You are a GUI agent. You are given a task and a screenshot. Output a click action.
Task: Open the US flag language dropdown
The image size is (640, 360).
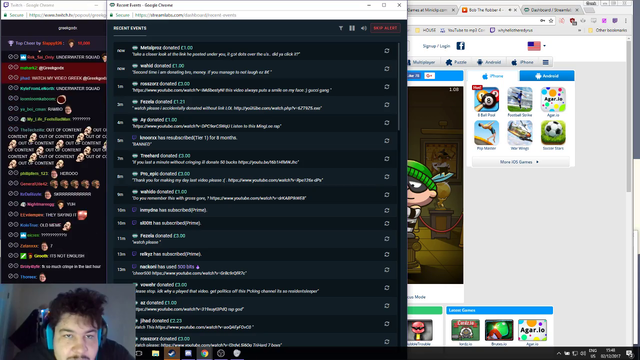click(536, 46)
